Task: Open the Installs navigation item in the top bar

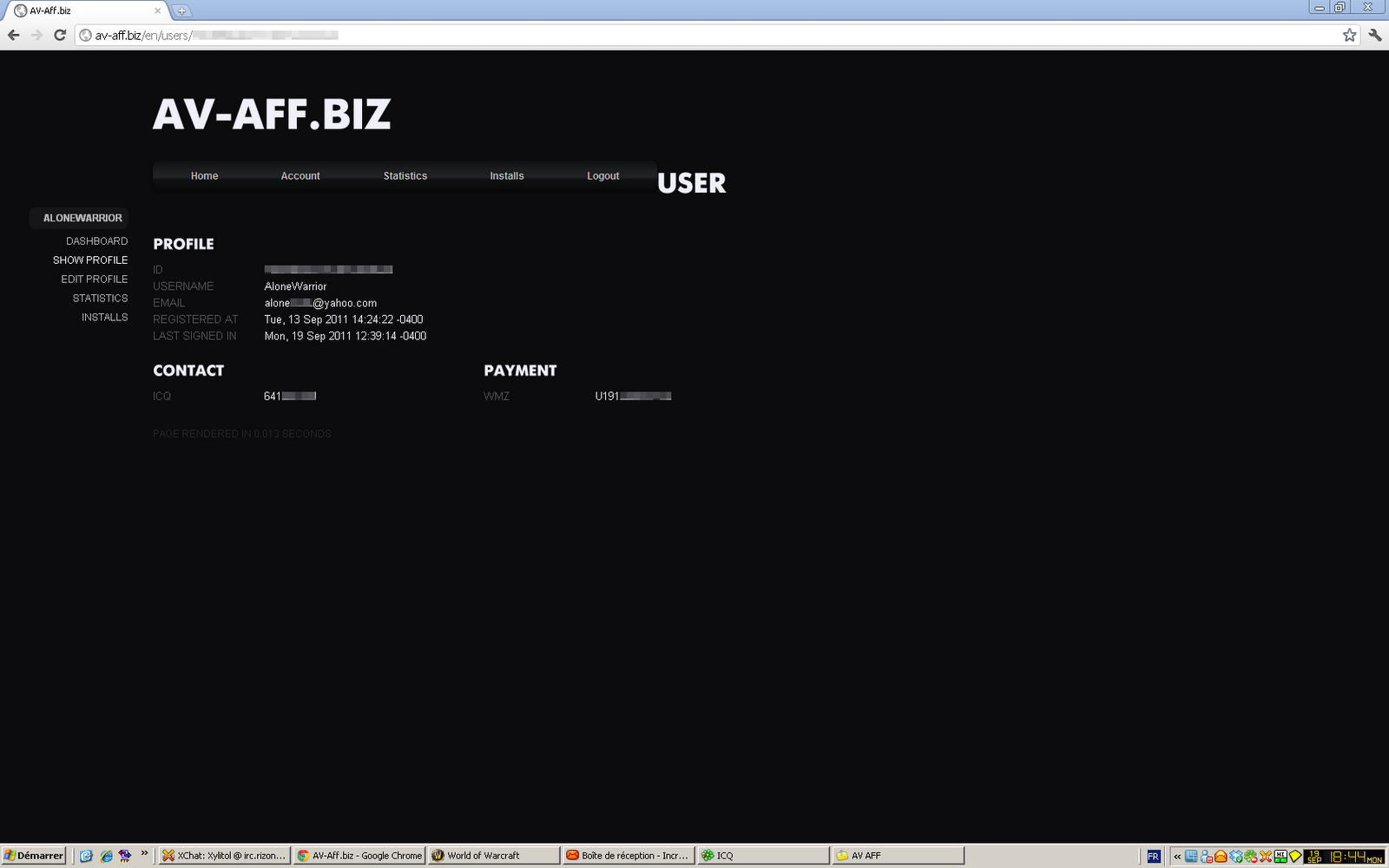Action: coord(507,175)
